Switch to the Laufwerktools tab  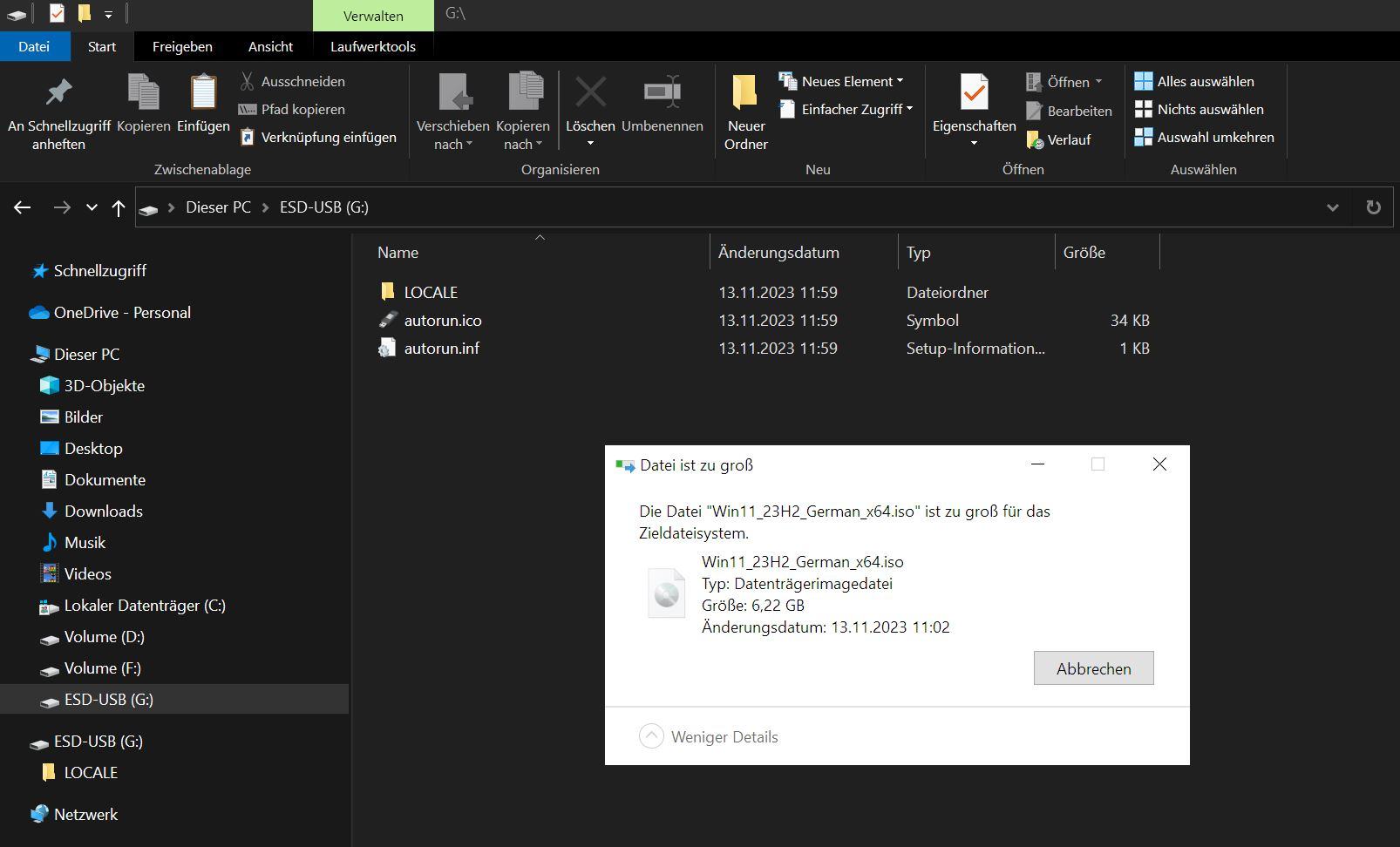[373, 46]
